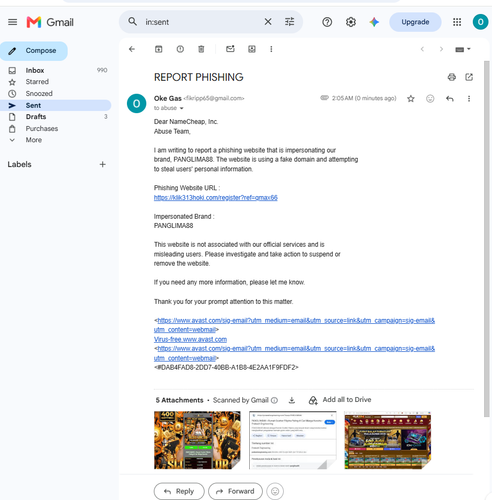Click the REPORT PHISHING subject line
Image resolution: width=492 pixels, height=500 pixels.
point(199,77)
